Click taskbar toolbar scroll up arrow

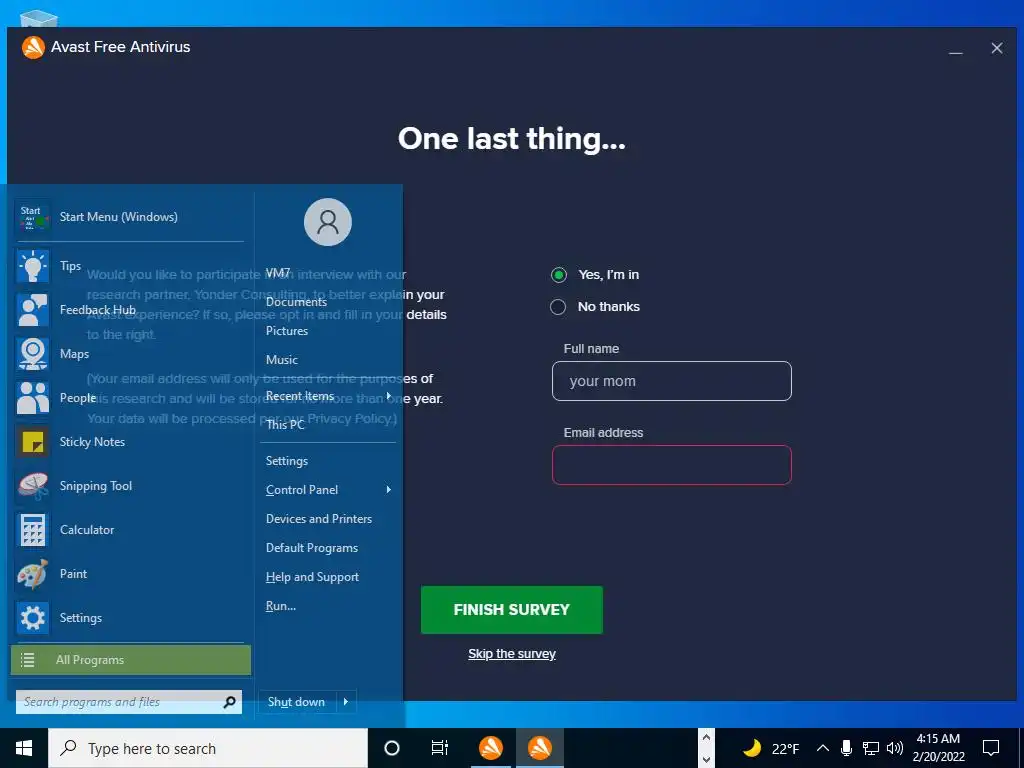[x=706, y=738]
